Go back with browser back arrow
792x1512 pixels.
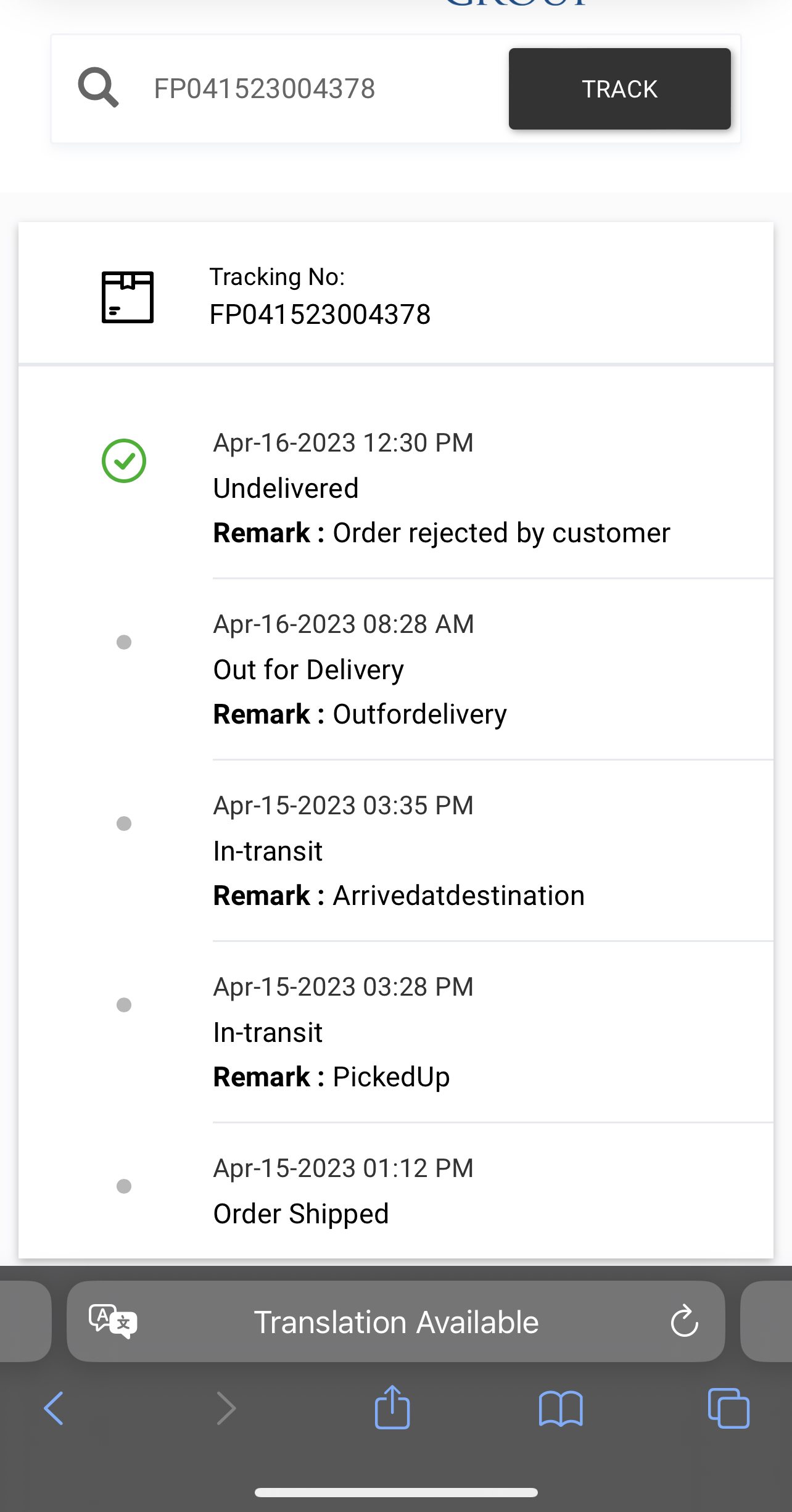click(54, 1408)
